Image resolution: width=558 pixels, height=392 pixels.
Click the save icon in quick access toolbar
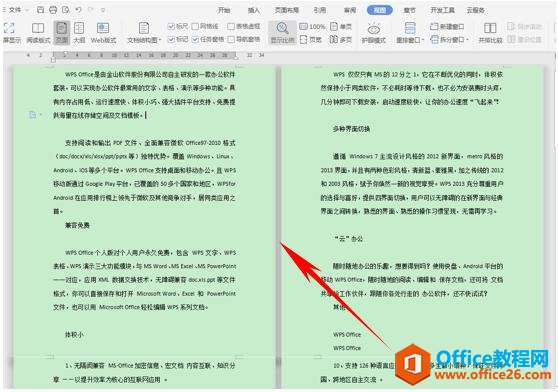click(41, 10)
